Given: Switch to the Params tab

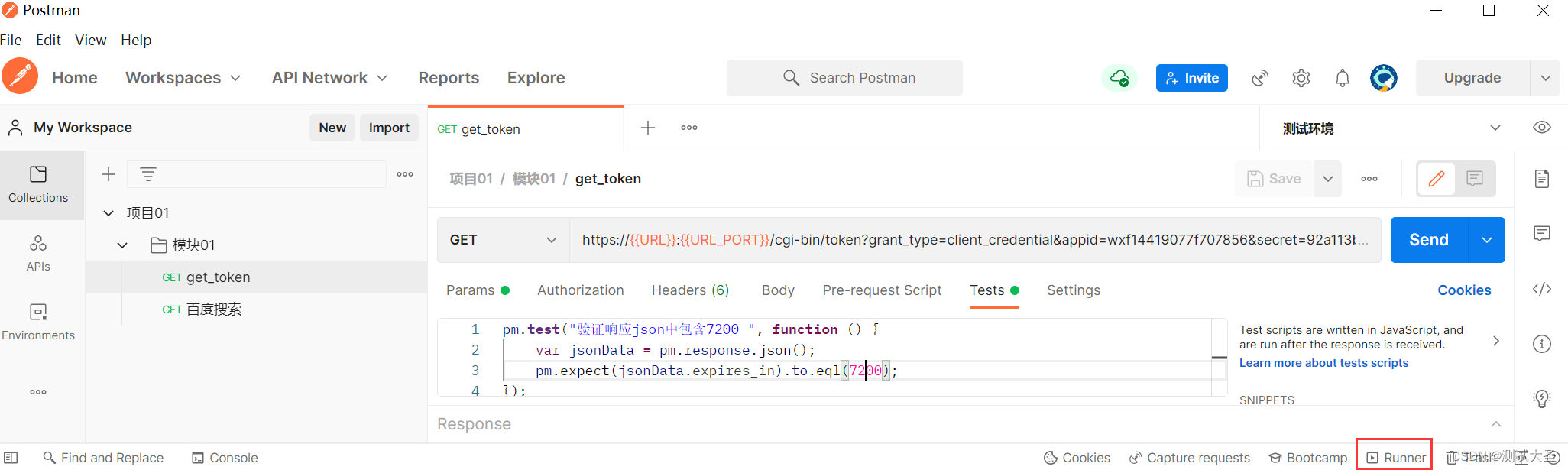Looking at the screenshot, I should coord(478,290).
